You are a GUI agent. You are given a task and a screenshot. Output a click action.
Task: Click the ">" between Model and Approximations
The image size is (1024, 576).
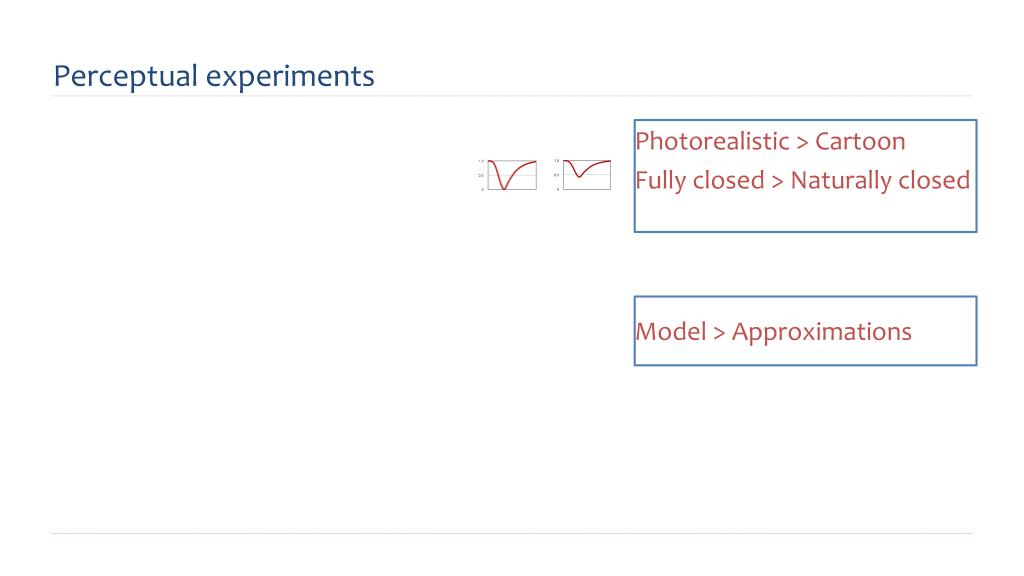(x=719, y=333)
